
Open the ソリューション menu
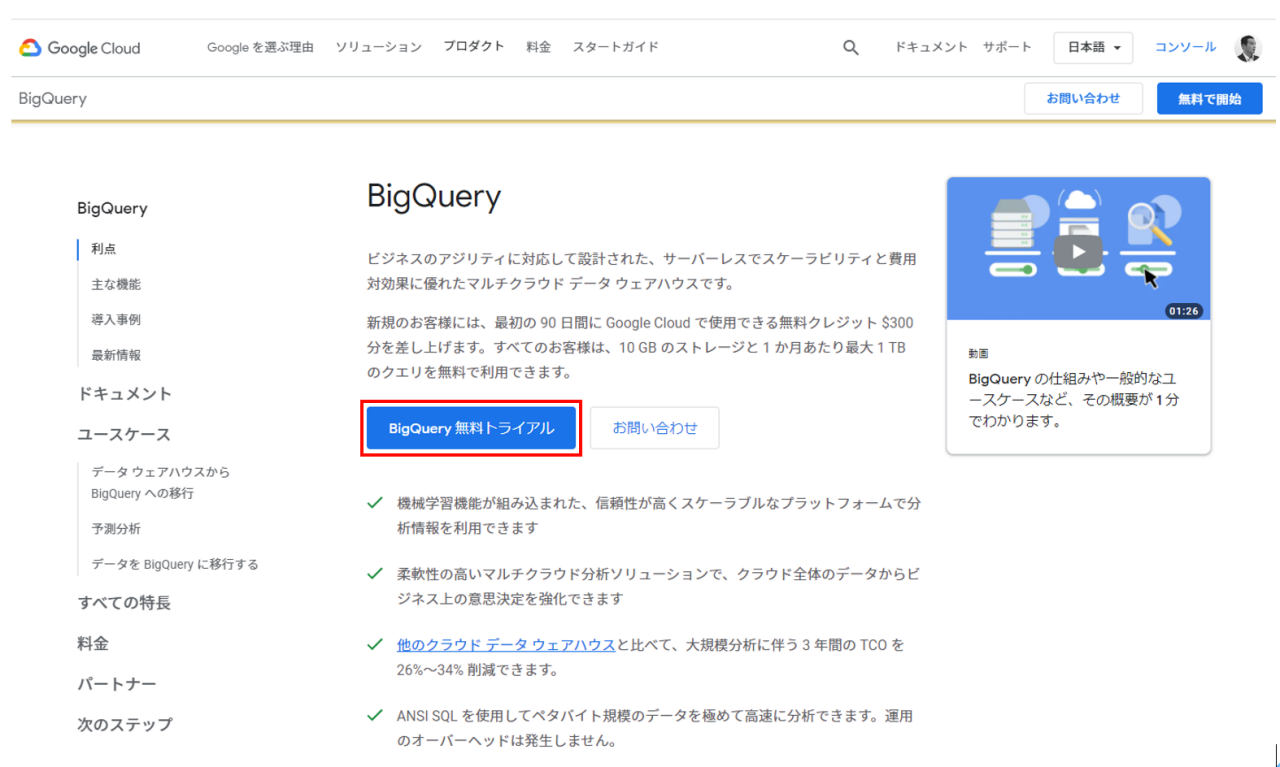tap(378, 47)
